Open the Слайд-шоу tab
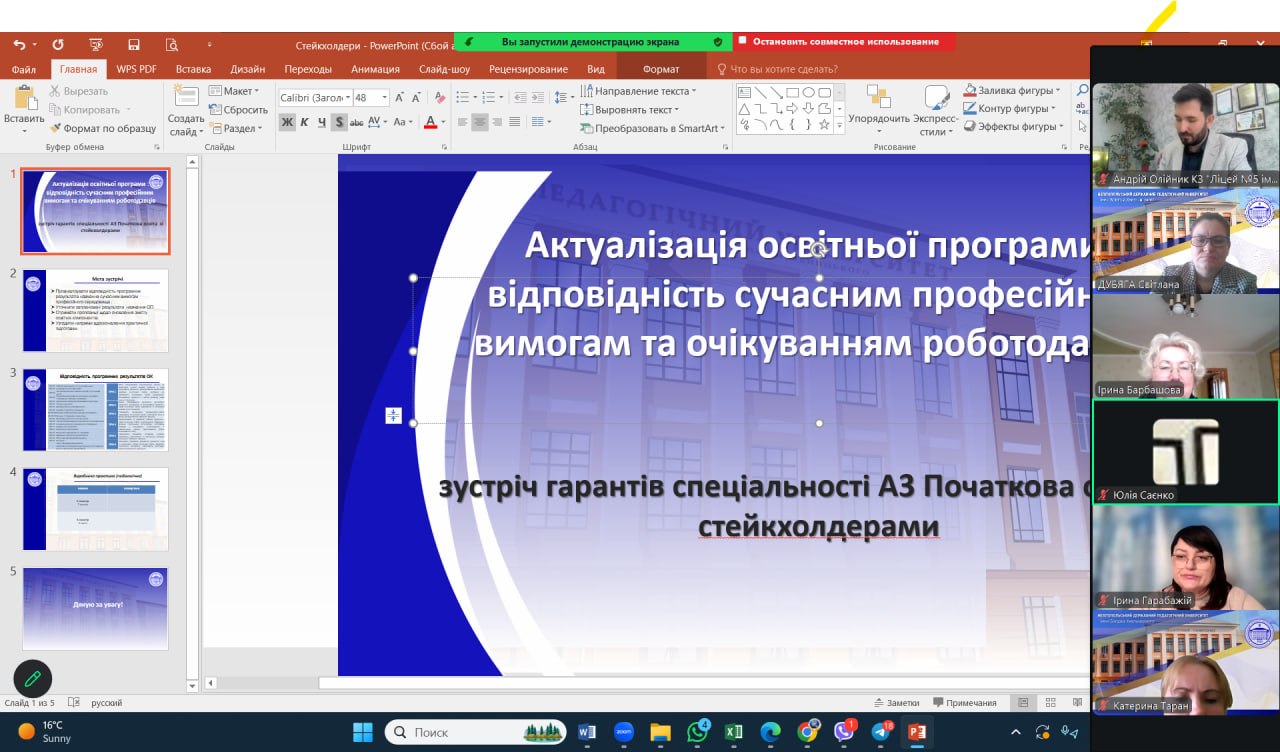 click(x=444, y=69)
